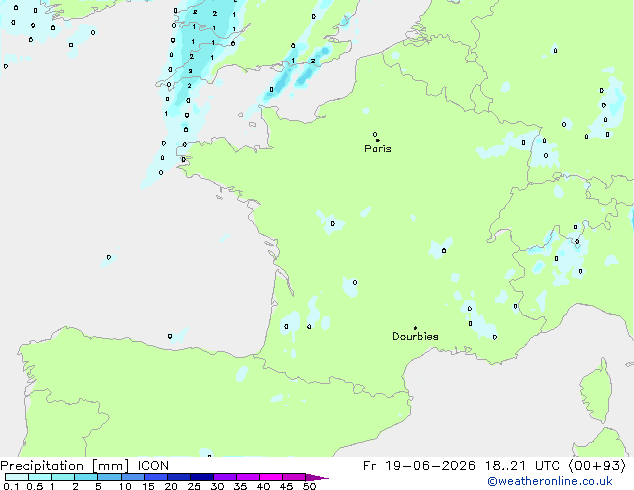634x490 pixels.
Task: Click the 50 legend scale value
Action: [310, 486]
